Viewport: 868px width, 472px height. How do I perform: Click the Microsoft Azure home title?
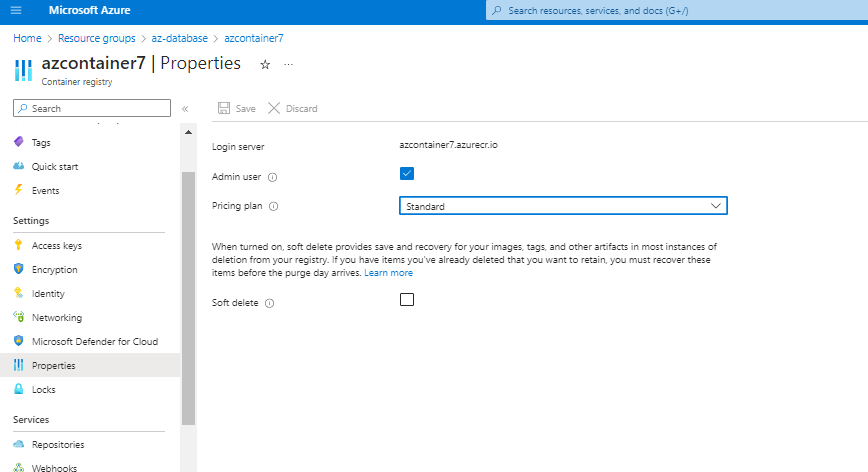[90, 10]
